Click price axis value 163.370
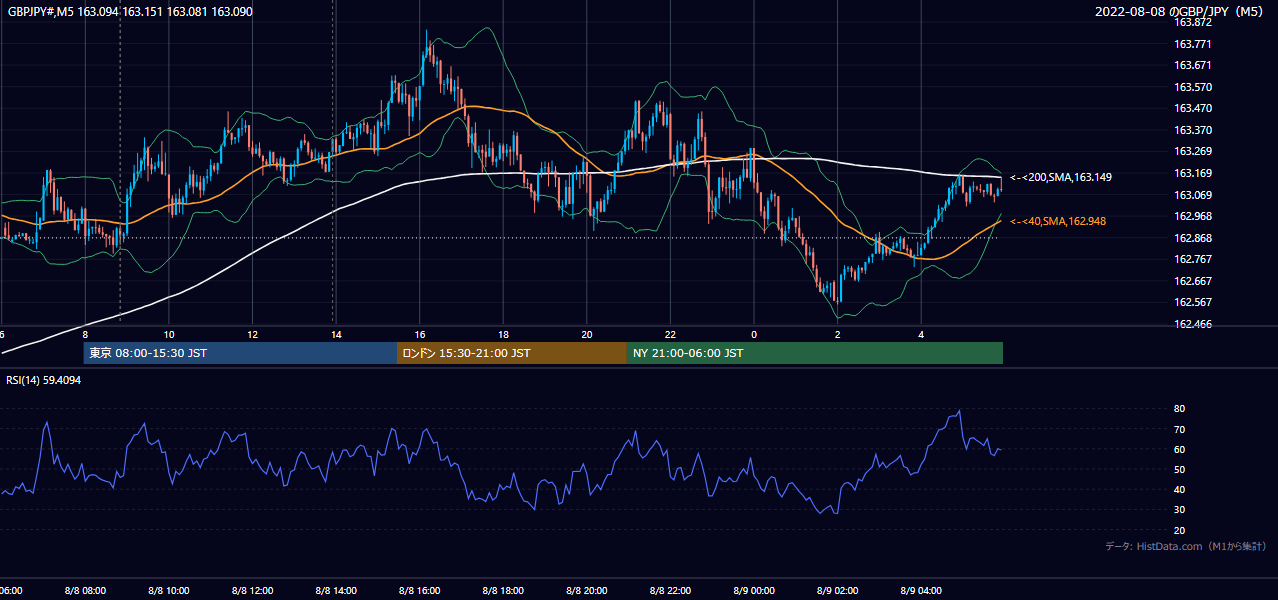Screen dimensions: 1278x600 (1193, 130)
